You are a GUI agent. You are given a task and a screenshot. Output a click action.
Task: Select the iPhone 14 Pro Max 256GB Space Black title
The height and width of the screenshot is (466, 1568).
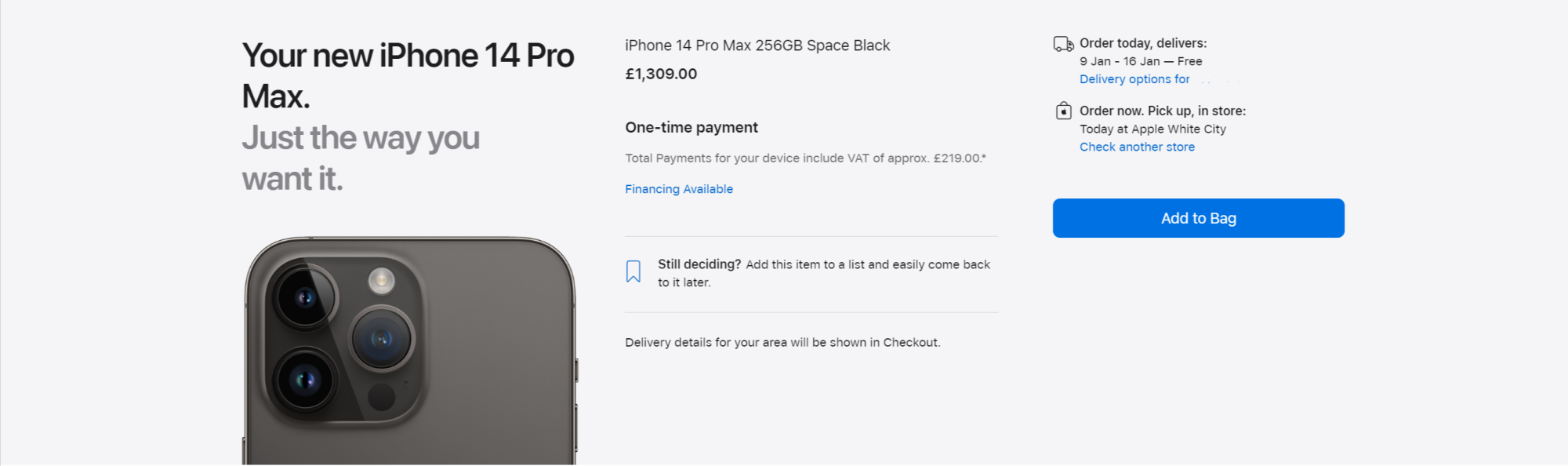(x=757, y=46)
